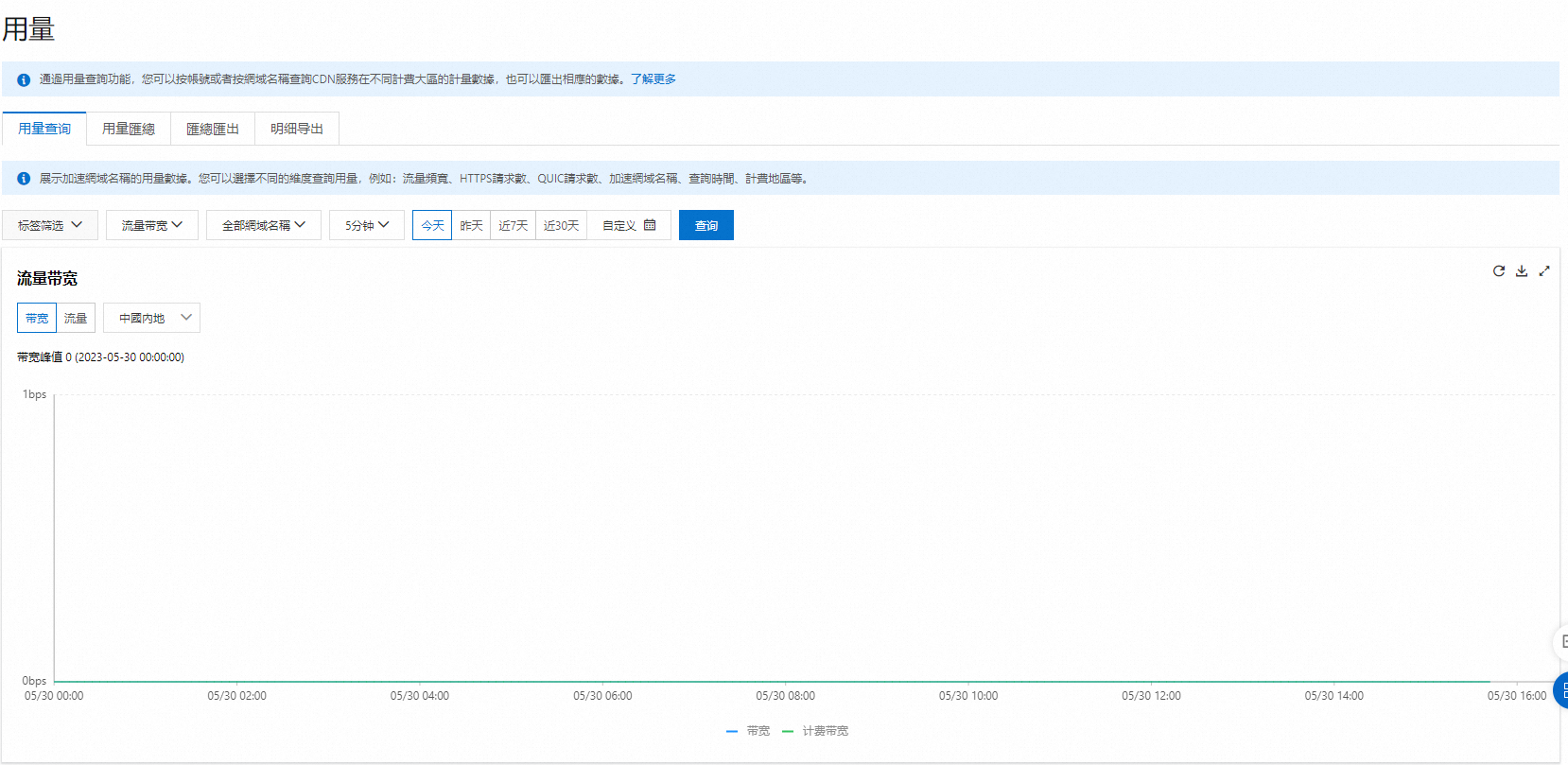This screenshot has width=1568, height=765.
Task: Open the 用量匯總 tab
Action: click(129, 129)
